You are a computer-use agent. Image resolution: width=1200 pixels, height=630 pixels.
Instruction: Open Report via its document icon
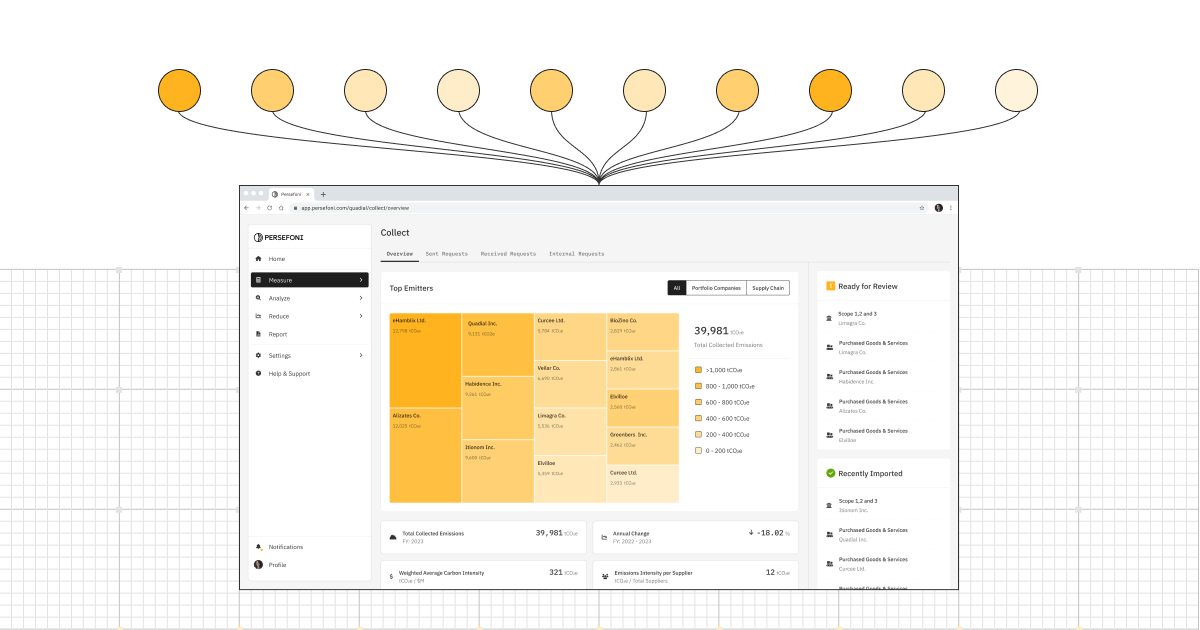pyautogui.click(x=258, y=334)
